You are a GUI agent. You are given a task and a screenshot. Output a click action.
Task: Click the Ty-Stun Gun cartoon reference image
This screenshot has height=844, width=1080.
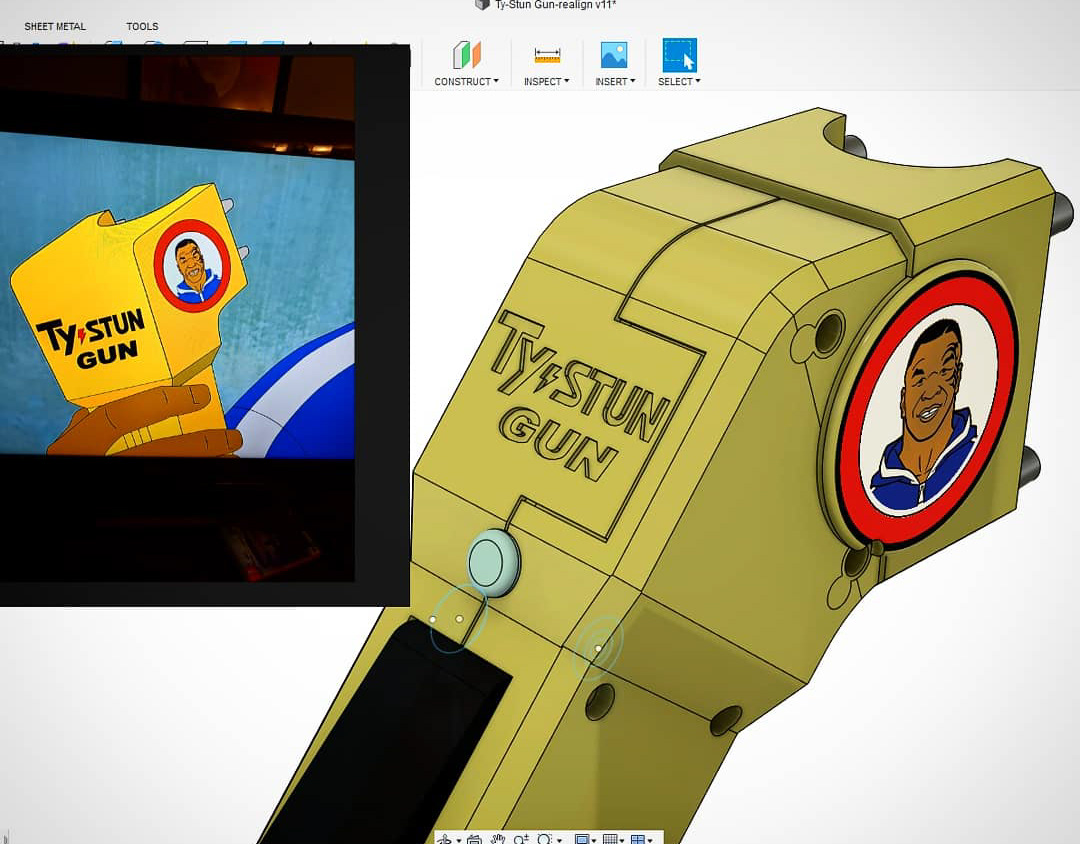click(177, 294)
